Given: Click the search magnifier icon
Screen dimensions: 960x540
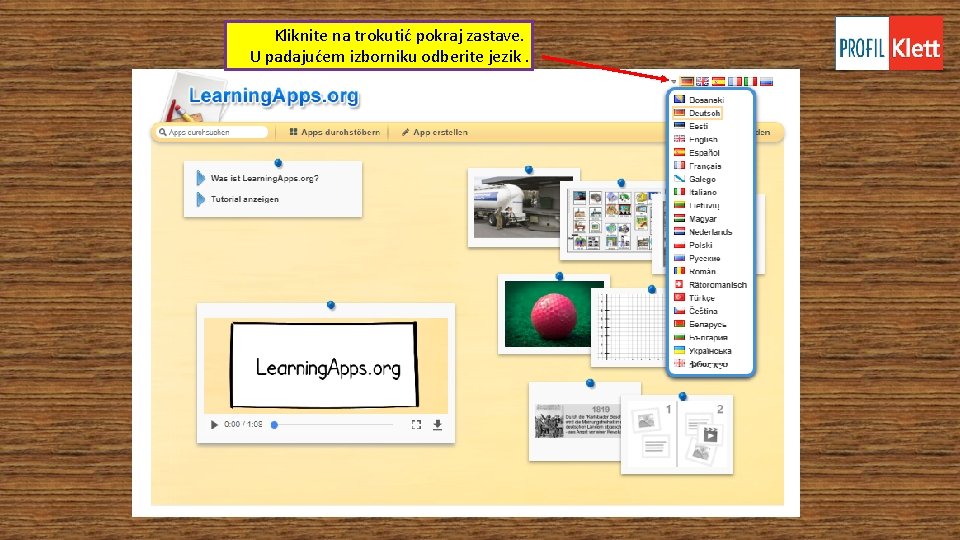Looking at the screenshot, I should 162,132.
